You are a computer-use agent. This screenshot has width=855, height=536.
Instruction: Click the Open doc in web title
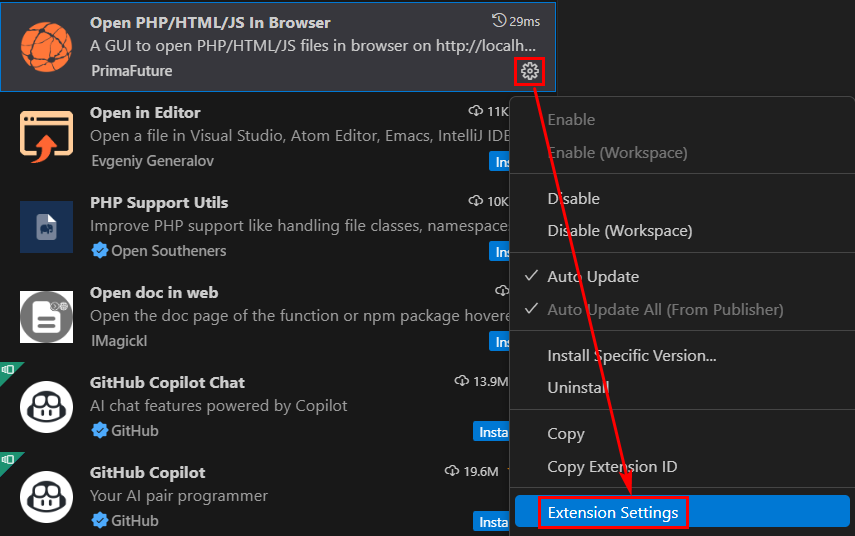tap(154, 292)
